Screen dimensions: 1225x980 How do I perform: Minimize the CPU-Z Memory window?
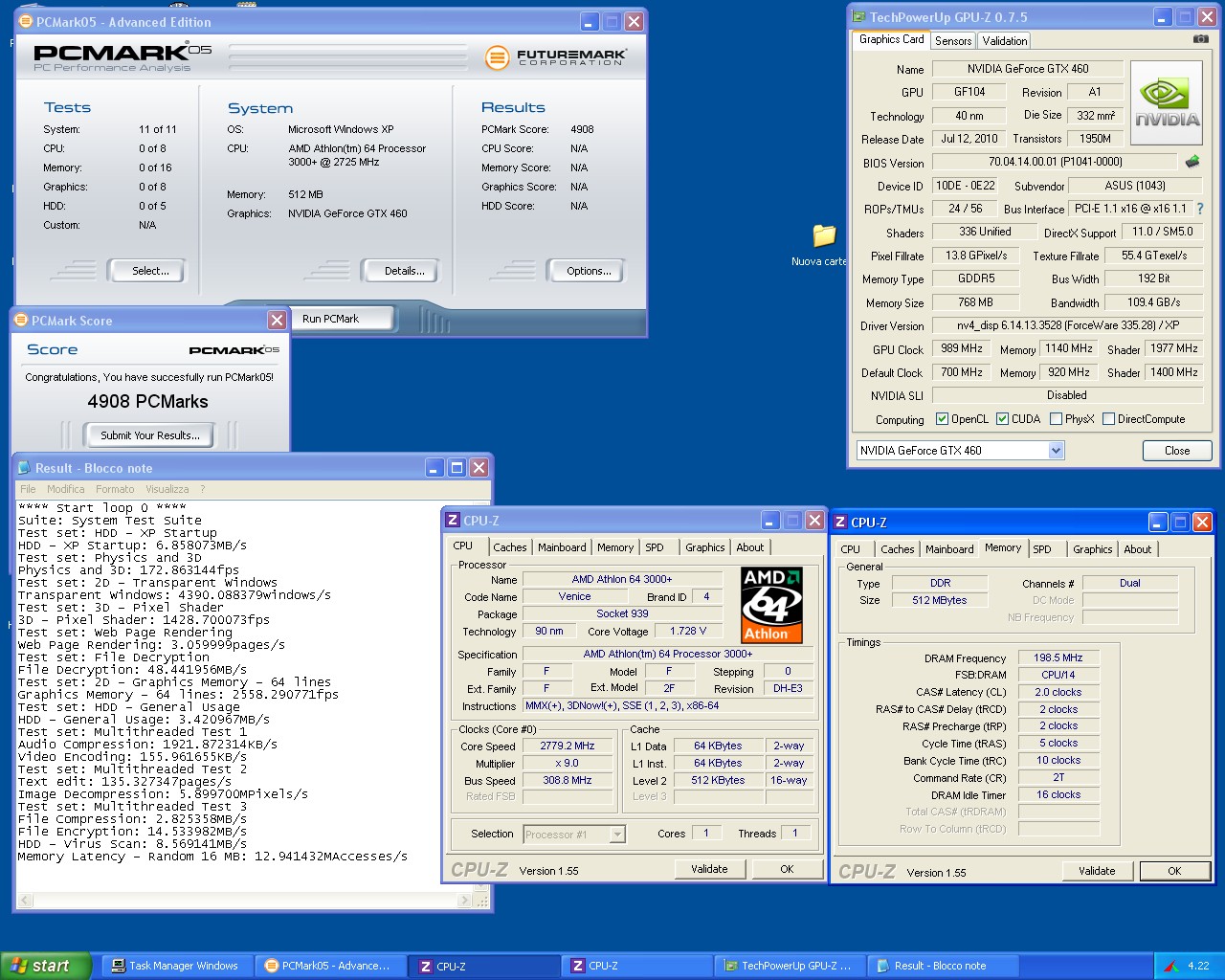point(1158,523)
